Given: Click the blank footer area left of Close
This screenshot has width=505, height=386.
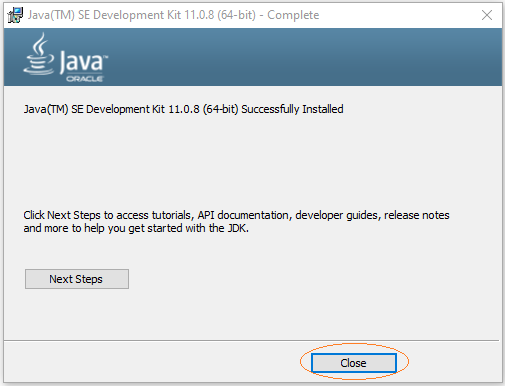Looking at the screenshot, I should point(150,363).
